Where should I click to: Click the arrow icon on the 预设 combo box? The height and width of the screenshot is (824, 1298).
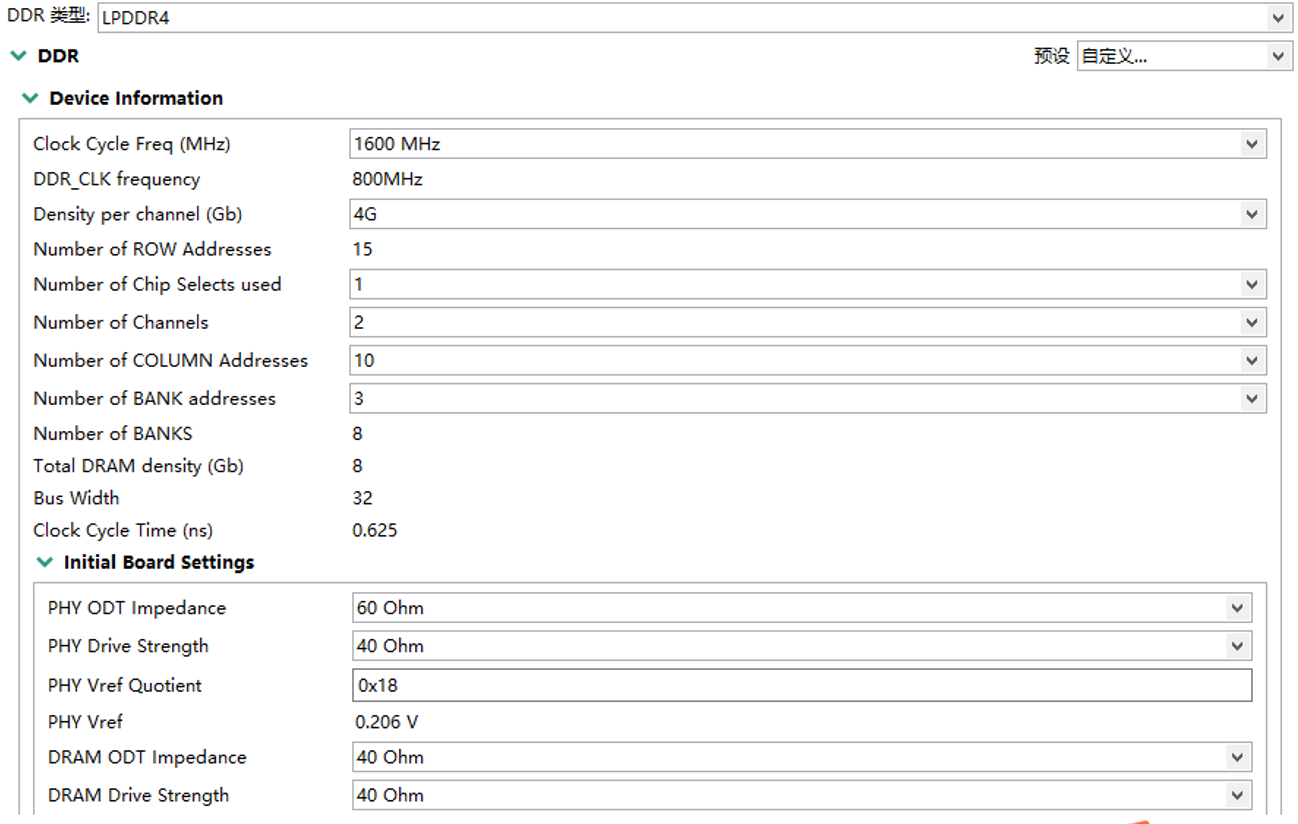1277,56
